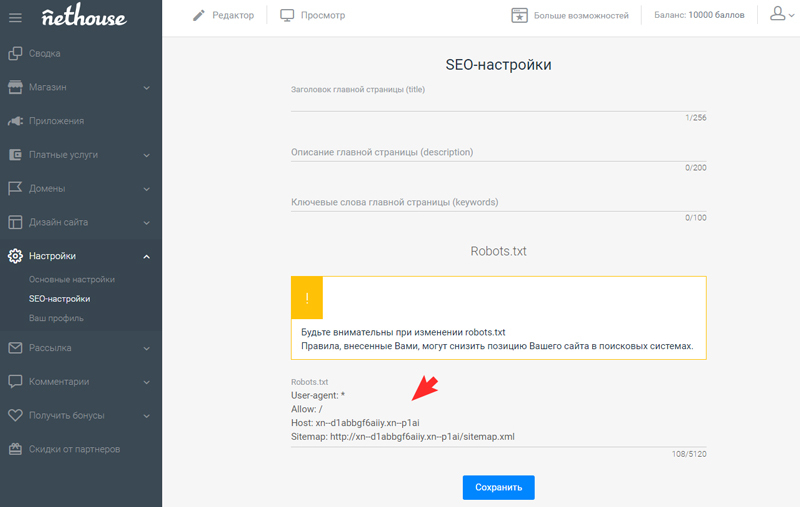Click the yellow exclamation warning icon

[x=307, y=298]
